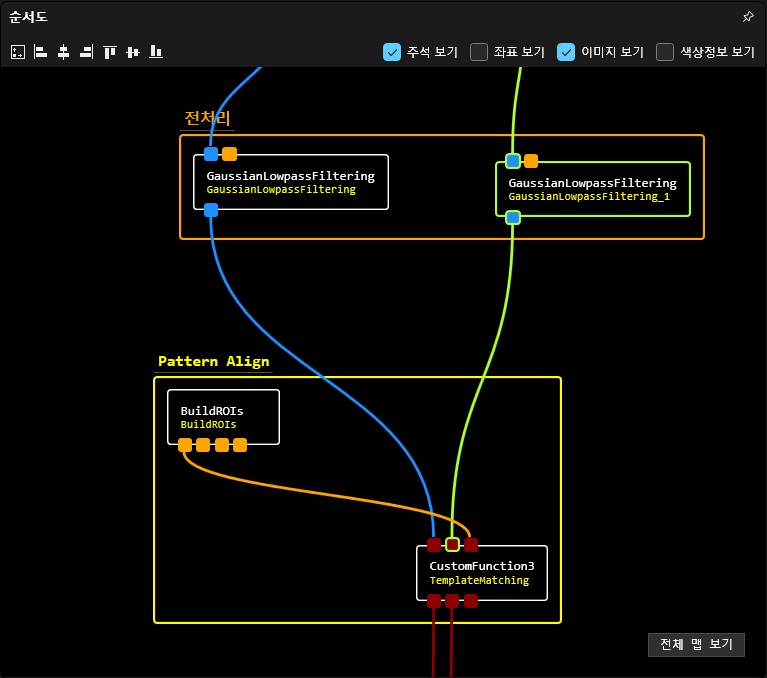Select the BuildROIs node
Image resolution: width=767 pixels, height=678 pixels.
(222, 417)
